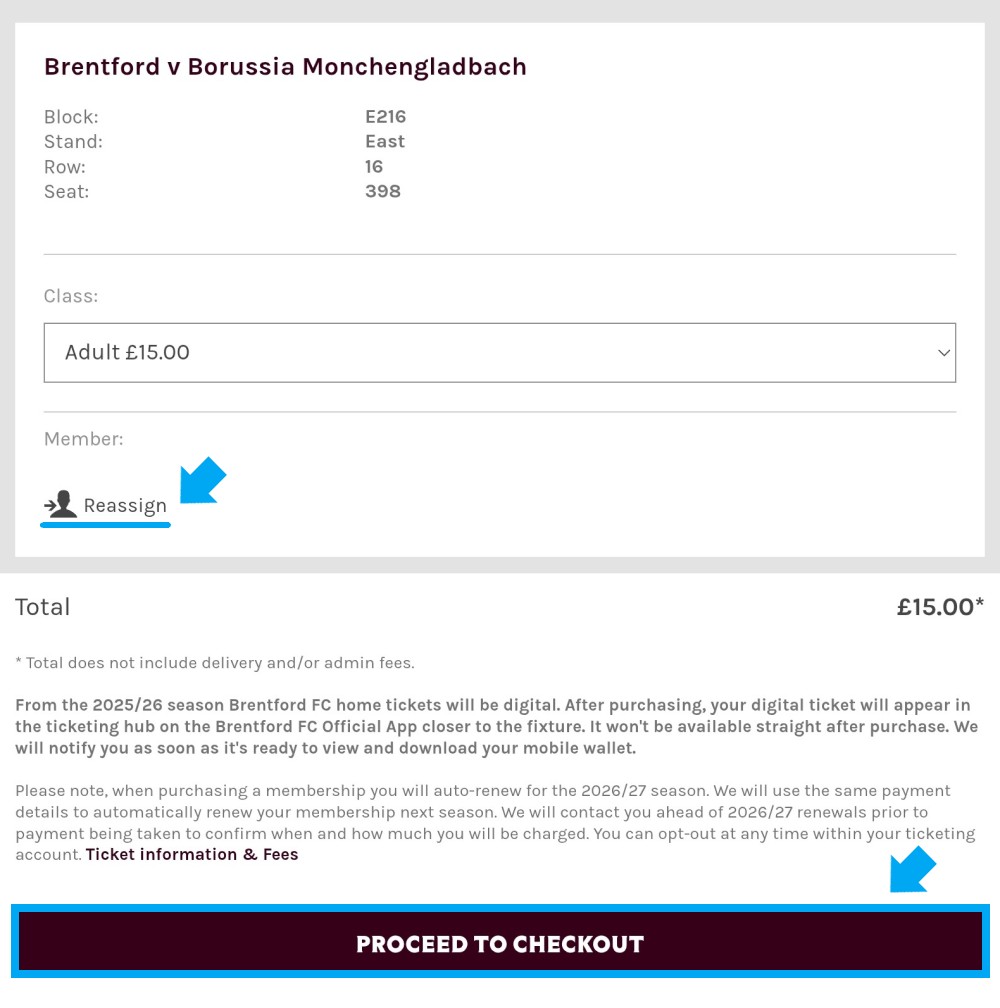Click the Member field label

coord(84,439)
